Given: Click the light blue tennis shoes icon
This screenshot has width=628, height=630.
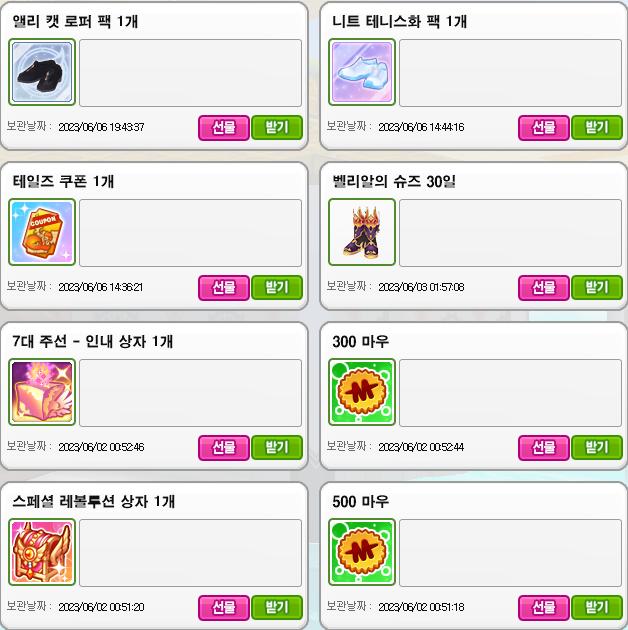Looking at the screenshot, I should [x=362, y=72].
